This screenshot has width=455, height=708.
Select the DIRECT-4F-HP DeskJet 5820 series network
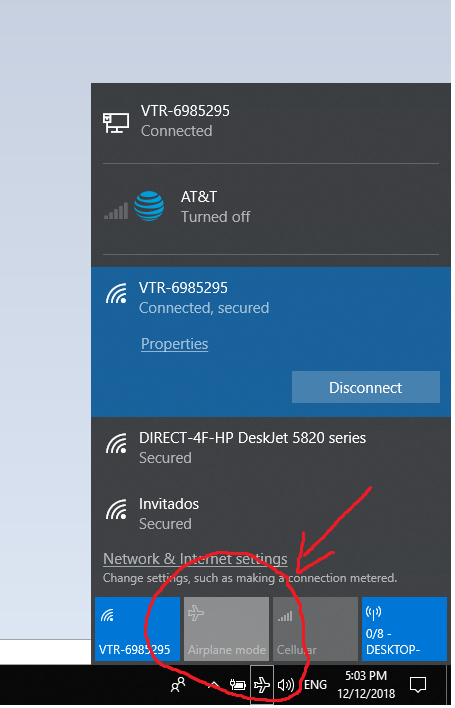tap(271, 449)
